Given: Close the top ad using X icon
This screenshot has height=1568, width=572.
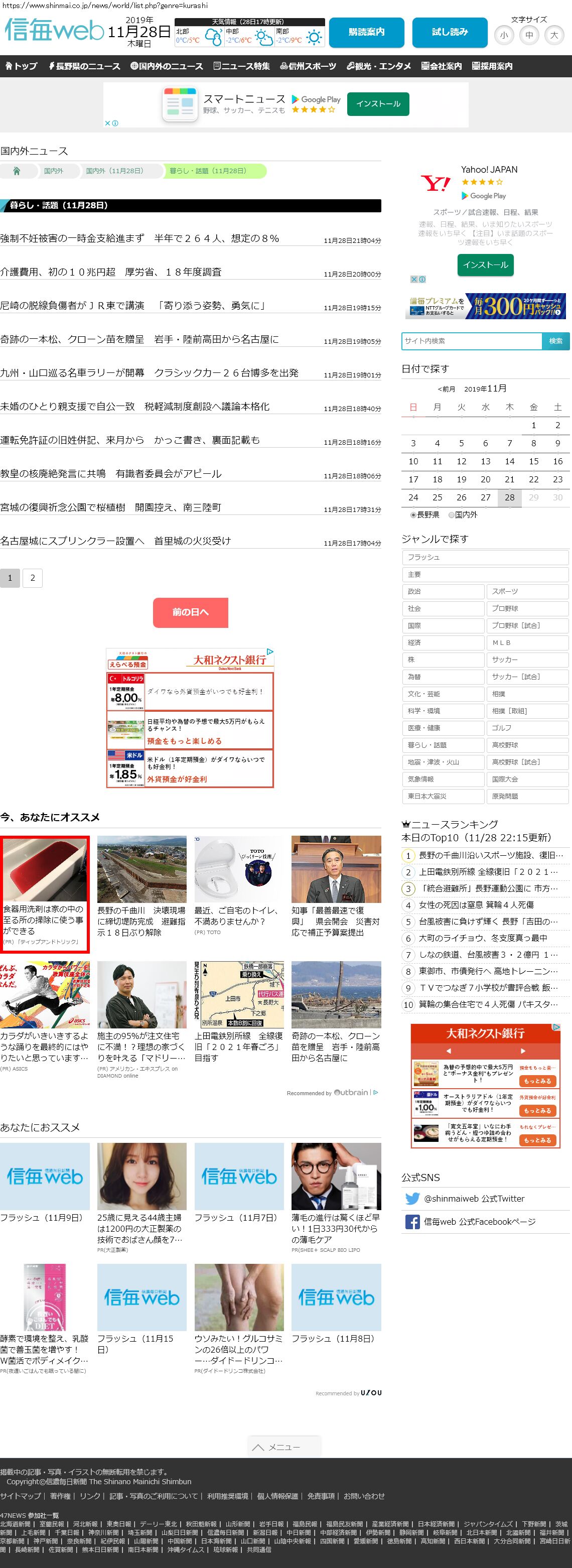Looking at the screenshot, I should coord(108,123).
